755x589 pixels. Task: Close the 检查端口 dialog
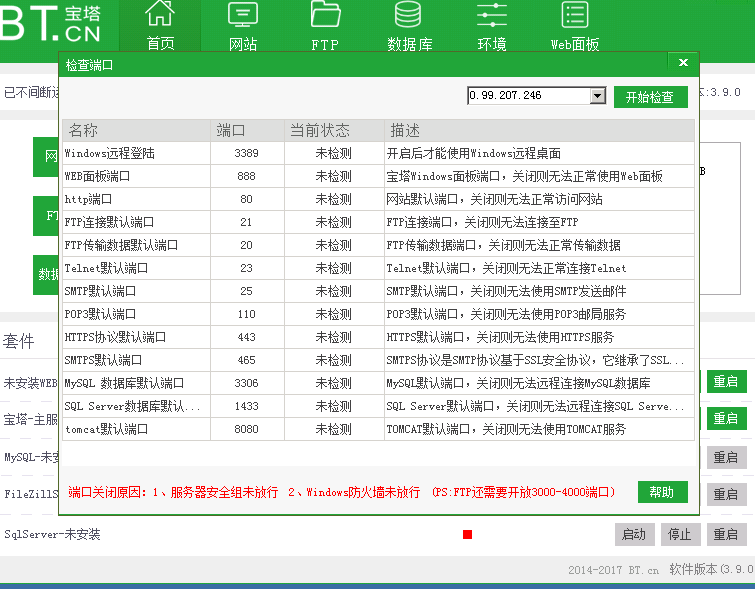tap(683, 63)
